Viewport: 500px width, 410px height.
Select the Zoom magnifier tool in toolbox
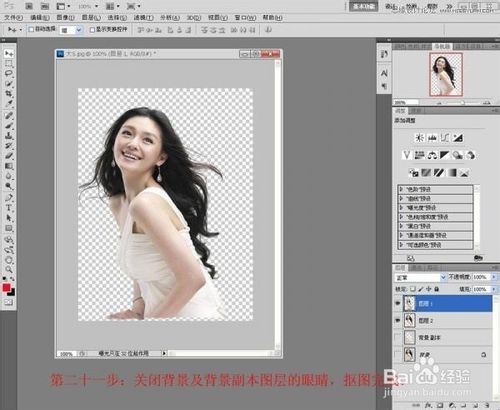pyautogui.click(x=9, y=269)
